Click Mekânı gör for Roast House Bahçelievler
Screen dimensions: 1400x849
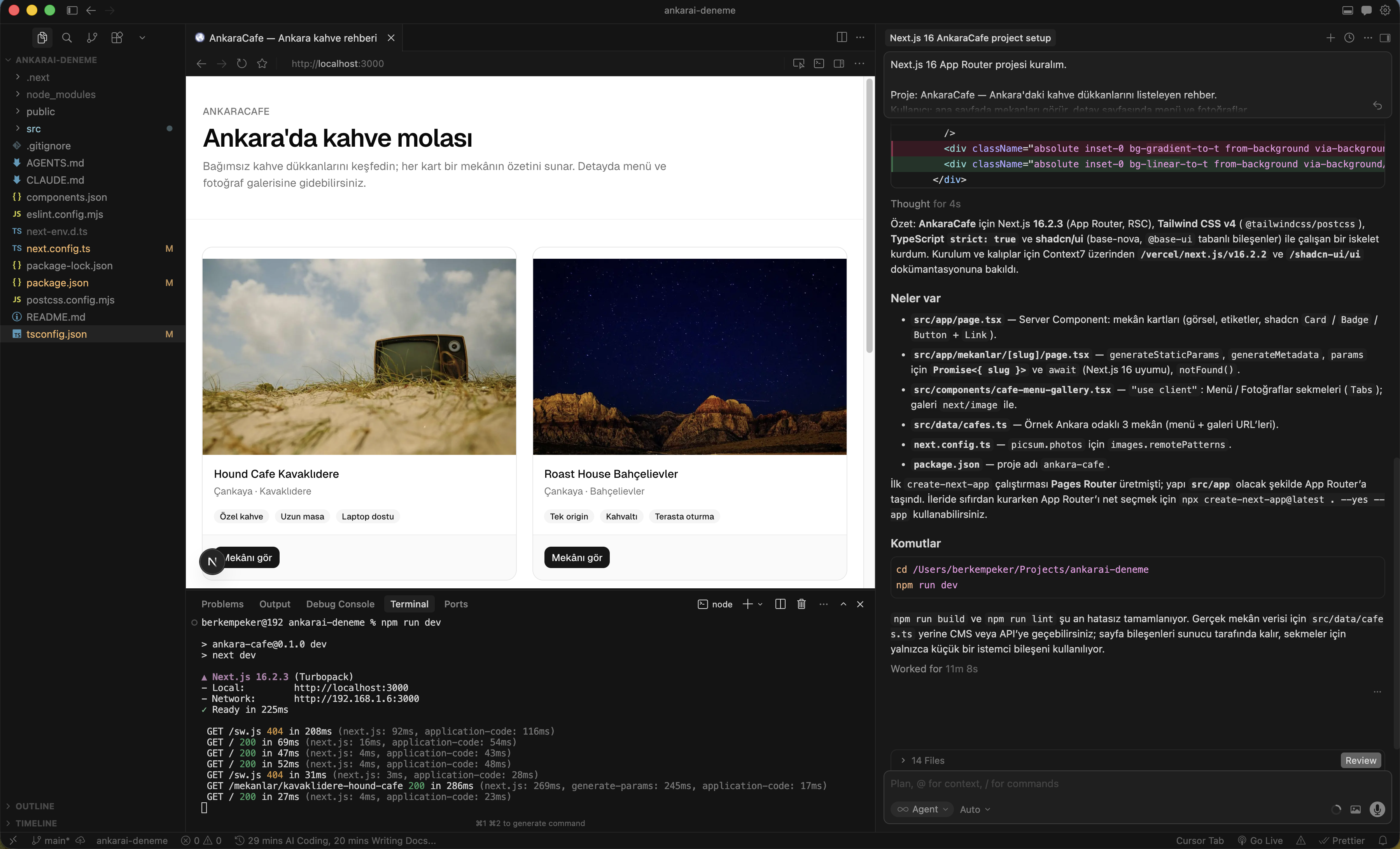tap(576, 557)
